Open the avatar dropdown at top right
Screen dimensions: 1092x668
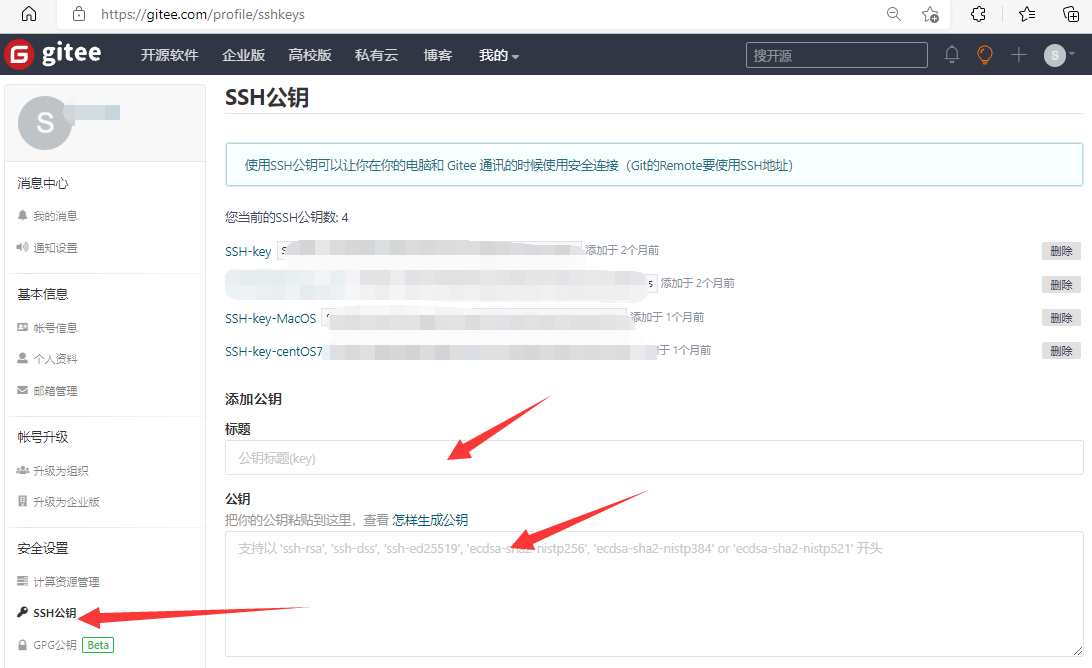pos(1057,55)
